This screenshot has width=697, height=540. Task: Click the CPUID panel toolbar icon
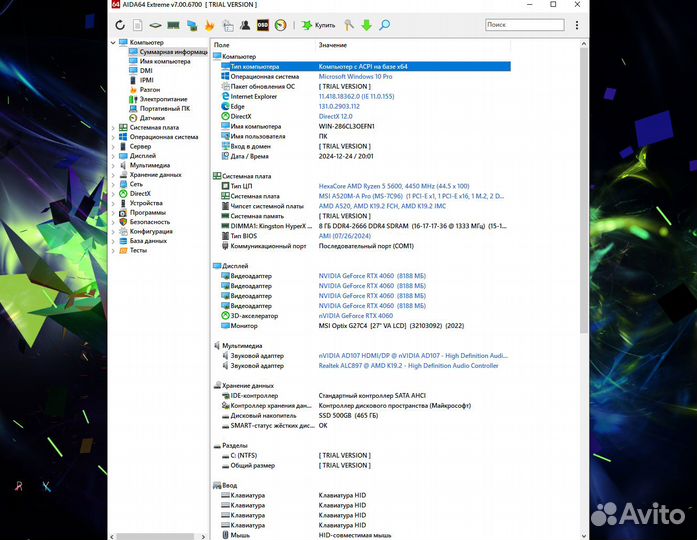pyautogui.click(x=228, y=25)
